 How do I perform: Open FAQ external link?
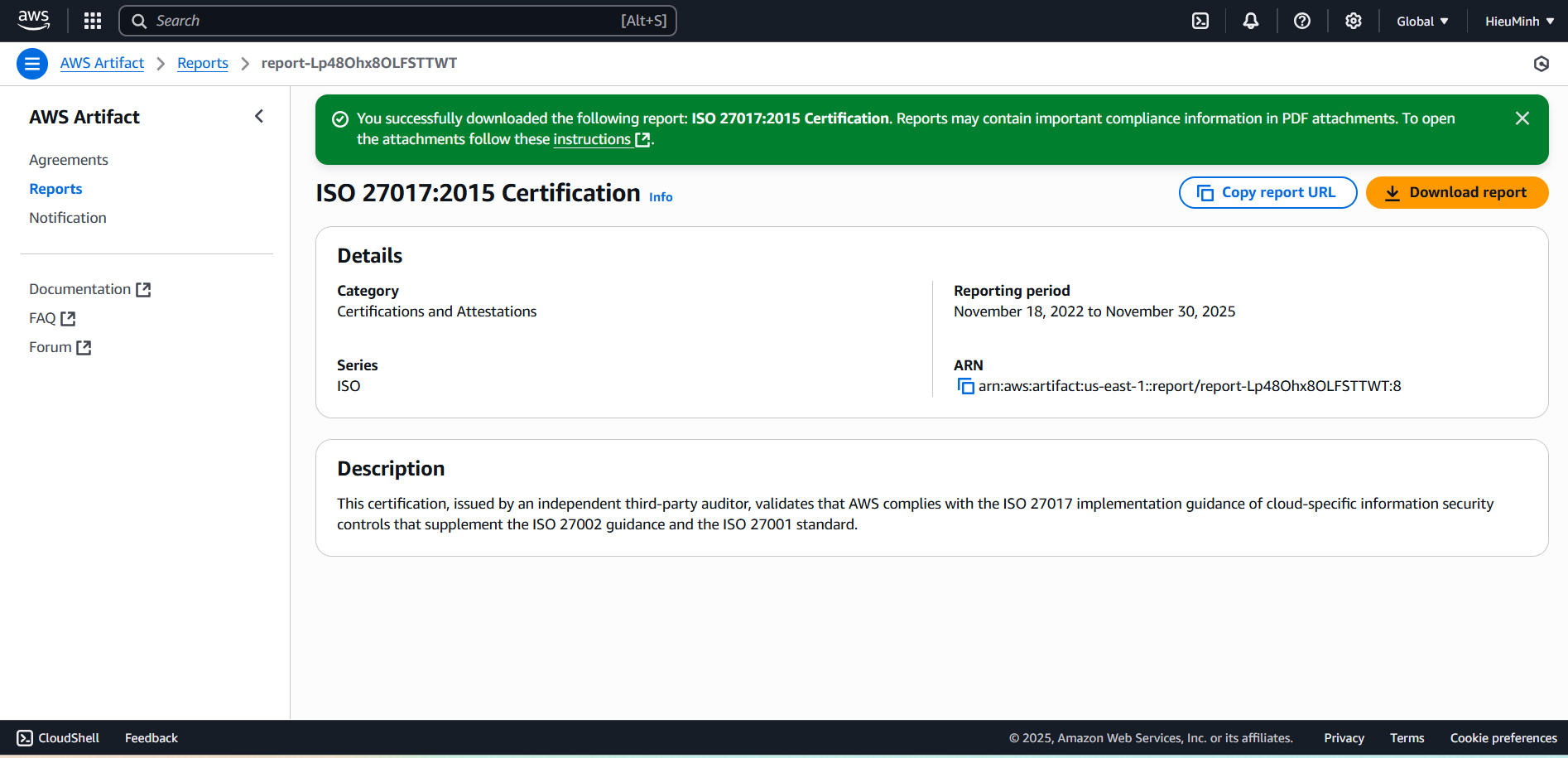[52, 318]
